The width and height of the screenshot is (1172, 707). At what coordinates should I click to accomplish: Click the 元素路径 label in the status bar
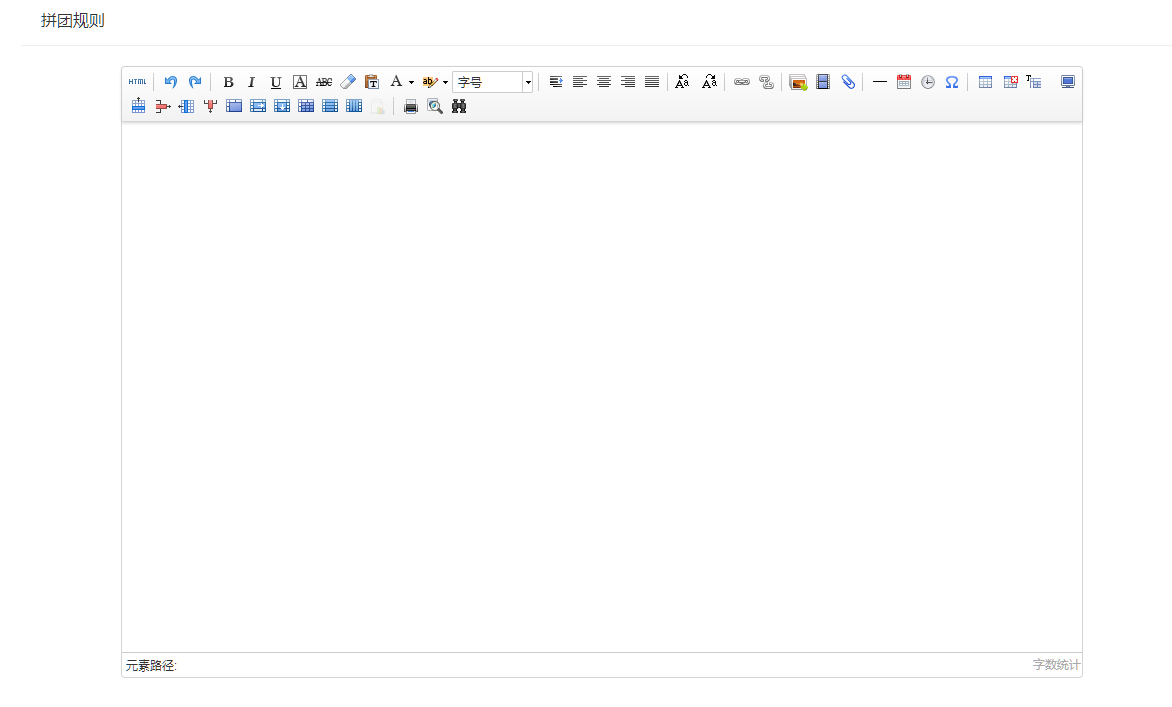[x=151, y=665]
